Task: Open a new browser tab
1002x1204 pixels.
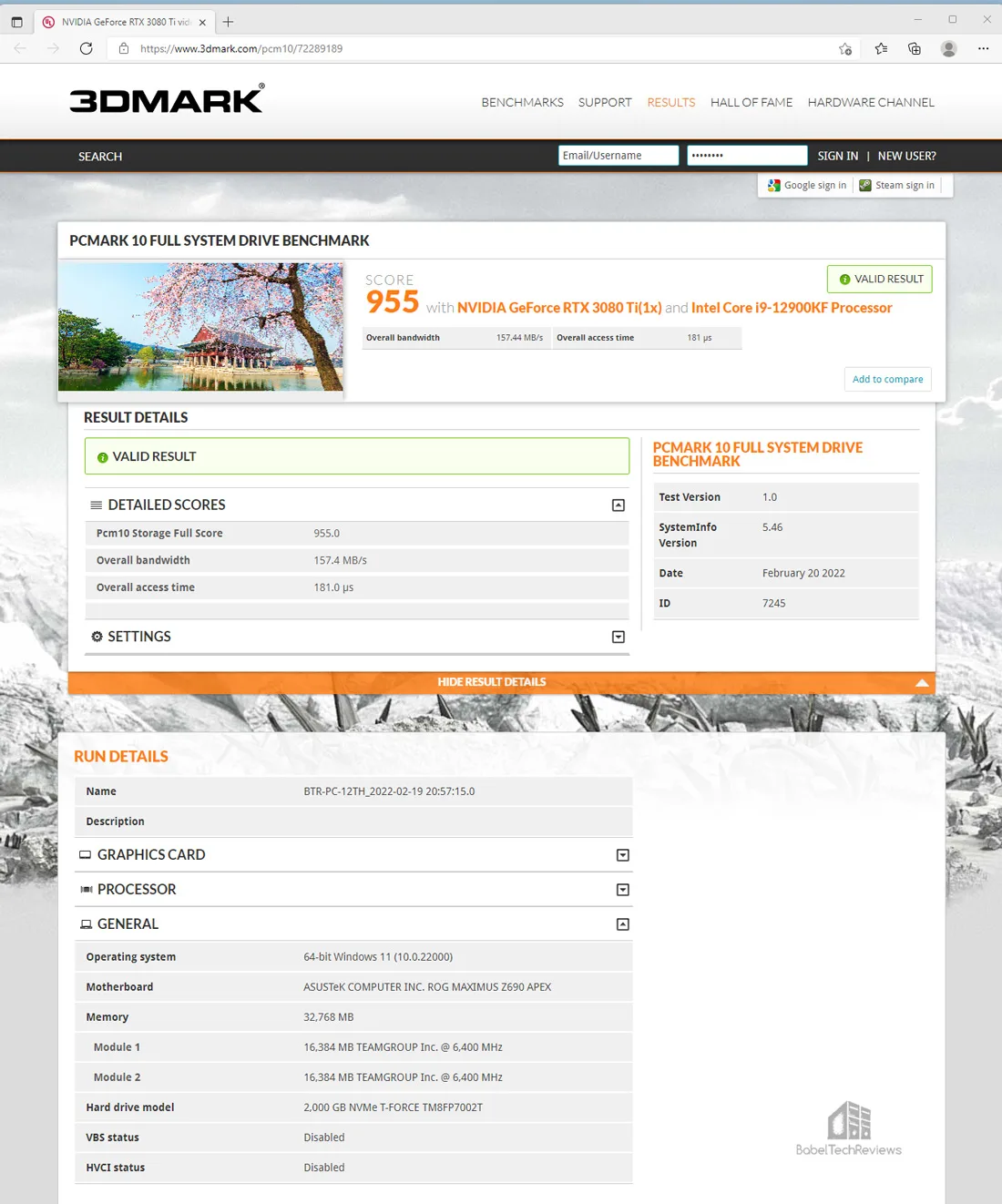Action: [x=228, y=22]
